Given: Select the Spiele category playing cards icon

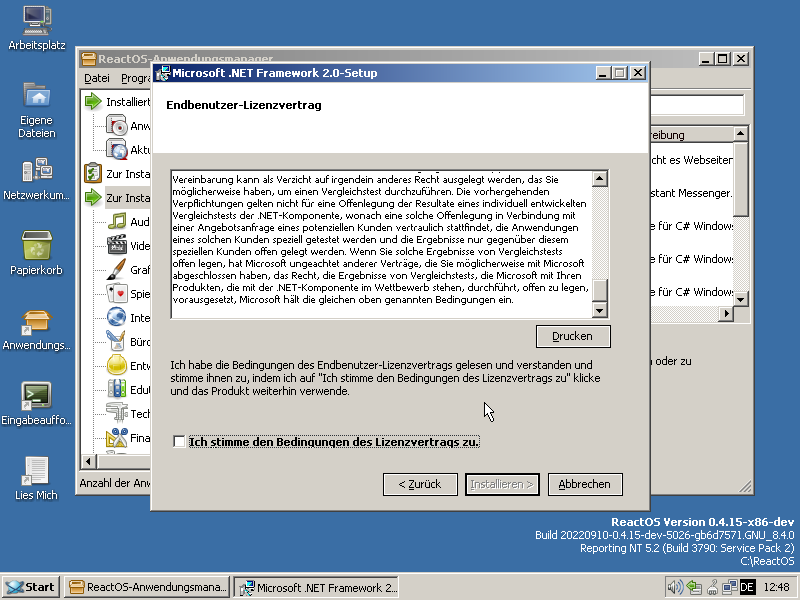Looking at the screenshot, I should coord(116,293).
